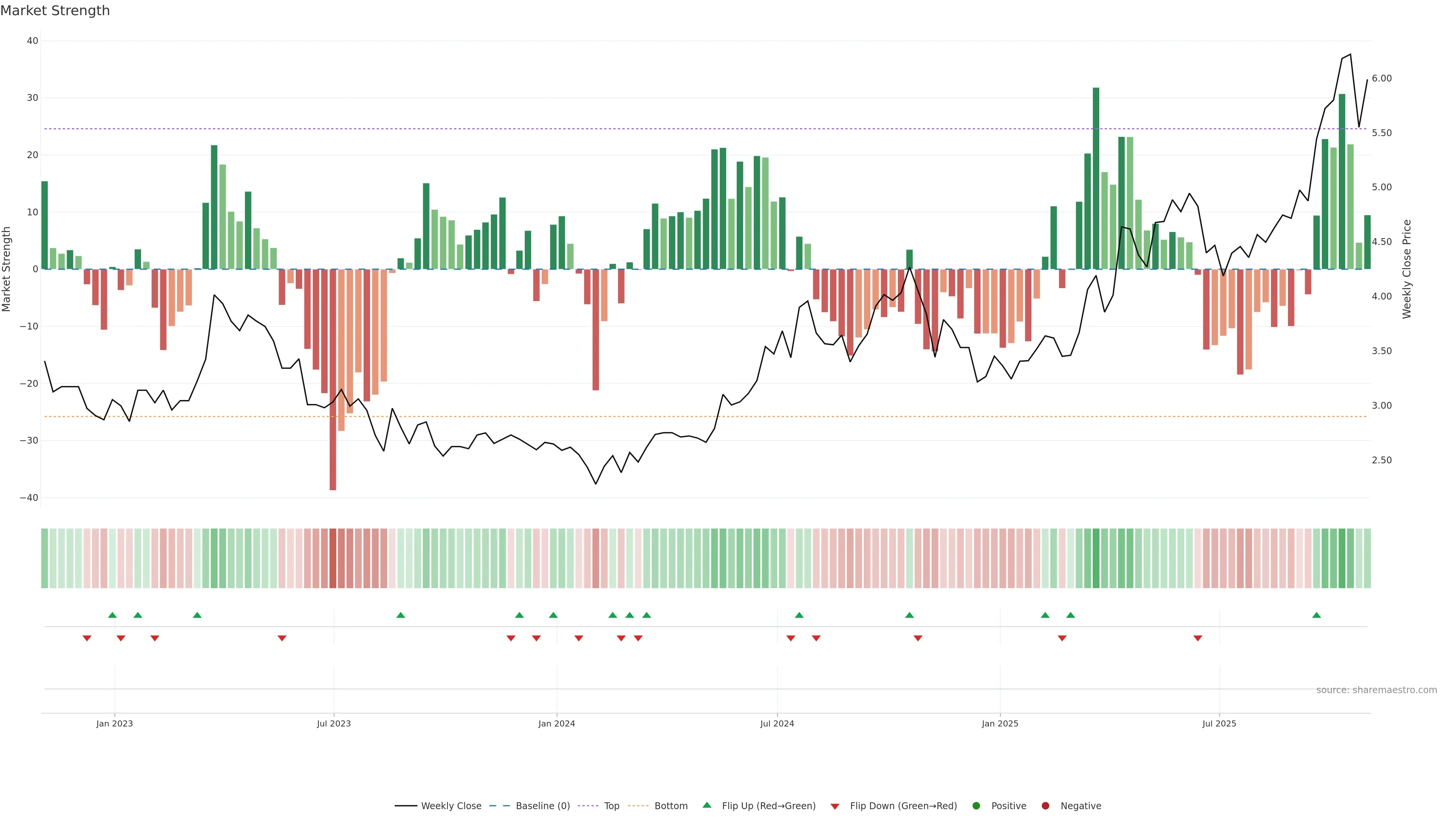The height and width of the screenshot is (819, 1456).
Task: Click the Jan 2025 x-axis label
Action: point(1000,723)
